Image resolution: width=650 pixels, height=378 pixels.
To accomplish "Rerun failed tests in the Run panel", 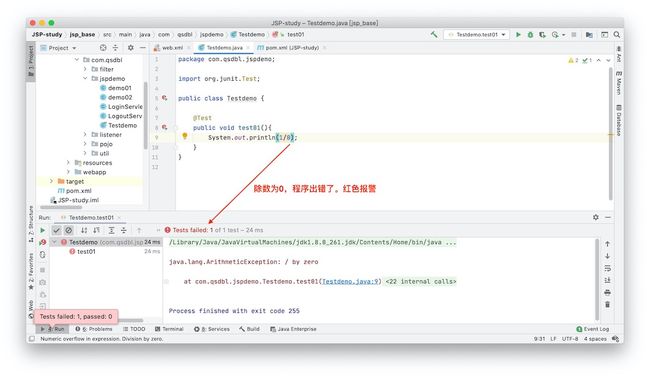I will pyautogui.click(x=42, y=242).
